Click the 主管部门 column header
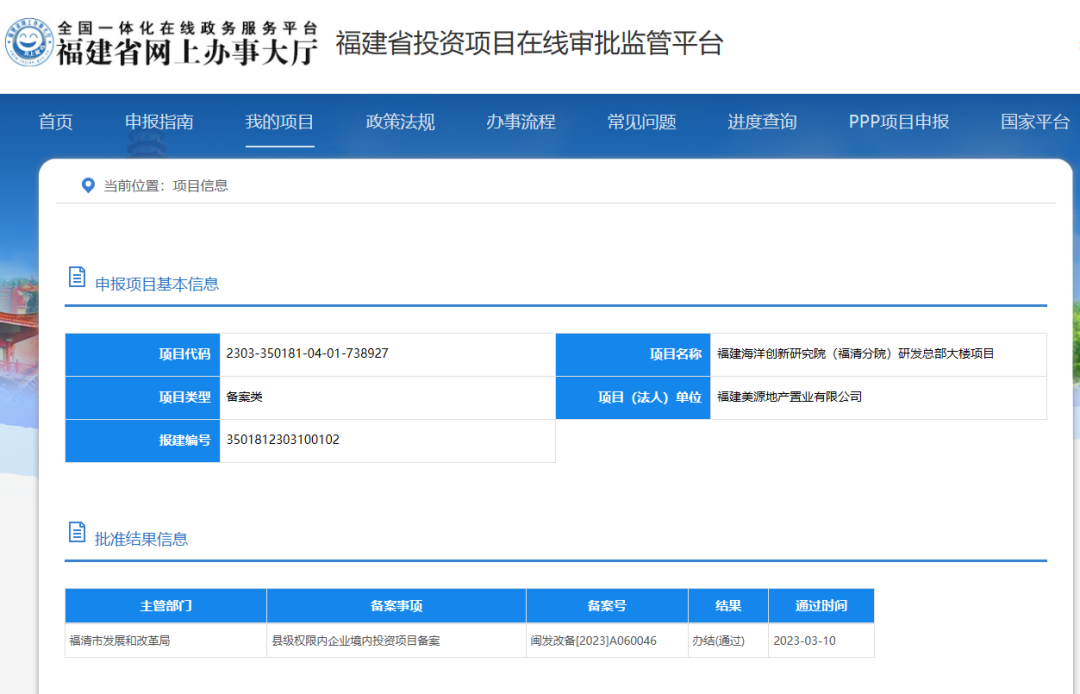 coord(166,606)
